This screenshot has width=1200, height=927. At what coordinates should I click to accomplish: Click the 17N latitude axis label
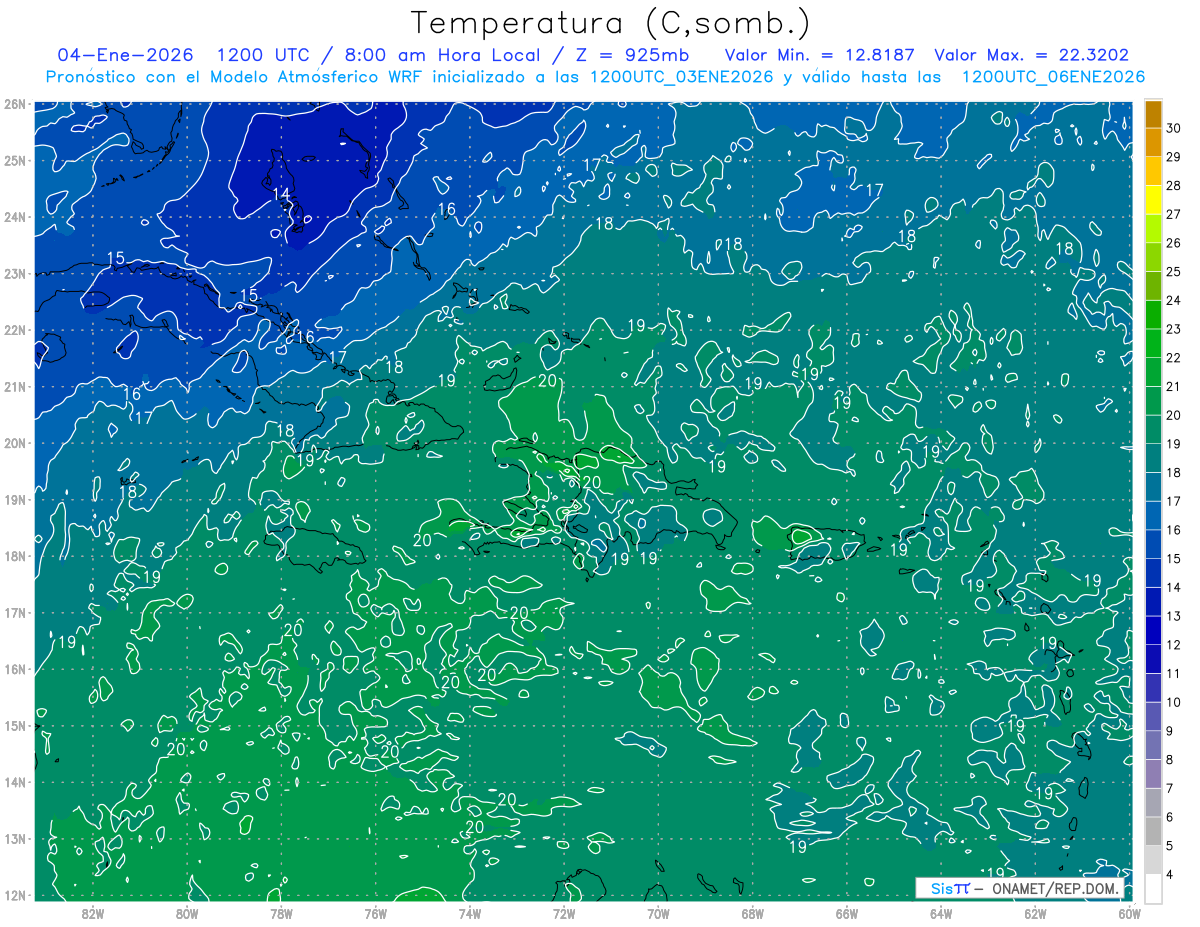click(x=14, y=612)
